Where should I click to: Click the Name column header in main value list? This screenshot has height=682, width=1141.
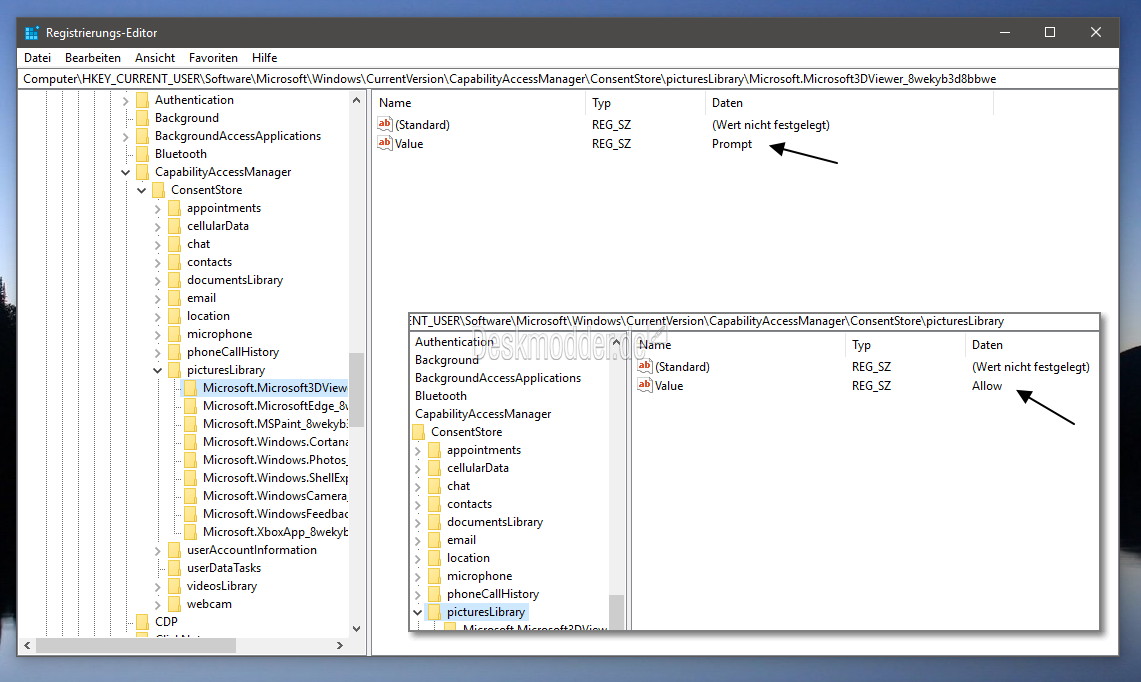point(479,103)
